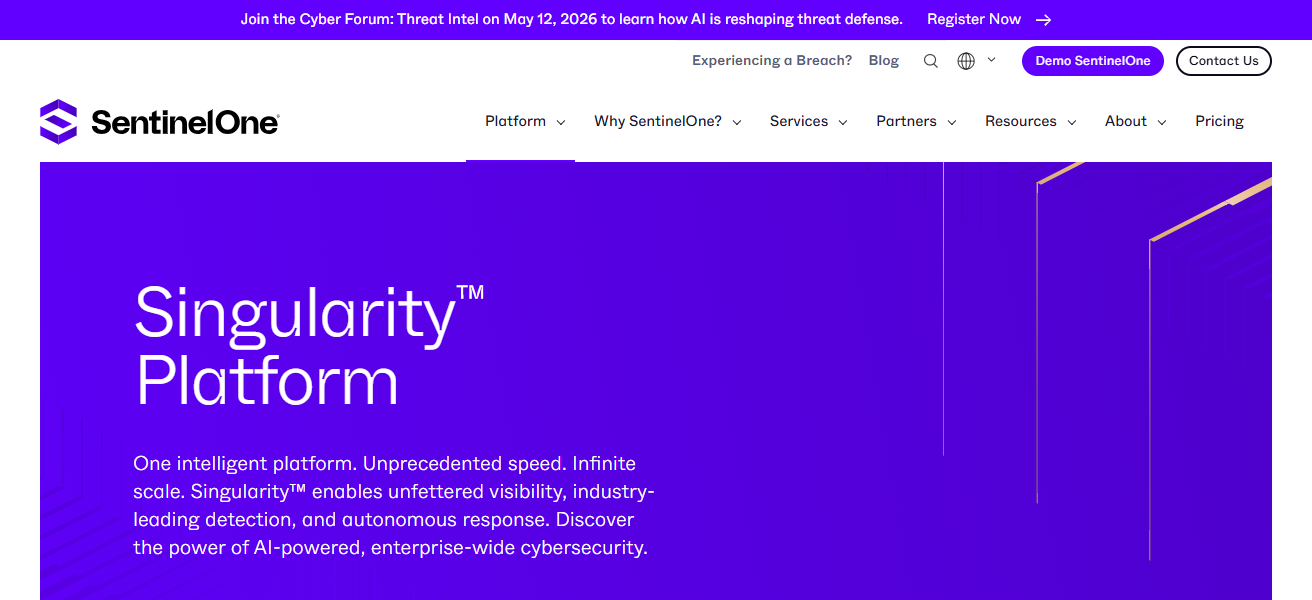Screen dimensions: 1312x600
Task: Click the Contact Us button
Action: click(x=1223, y=61)
